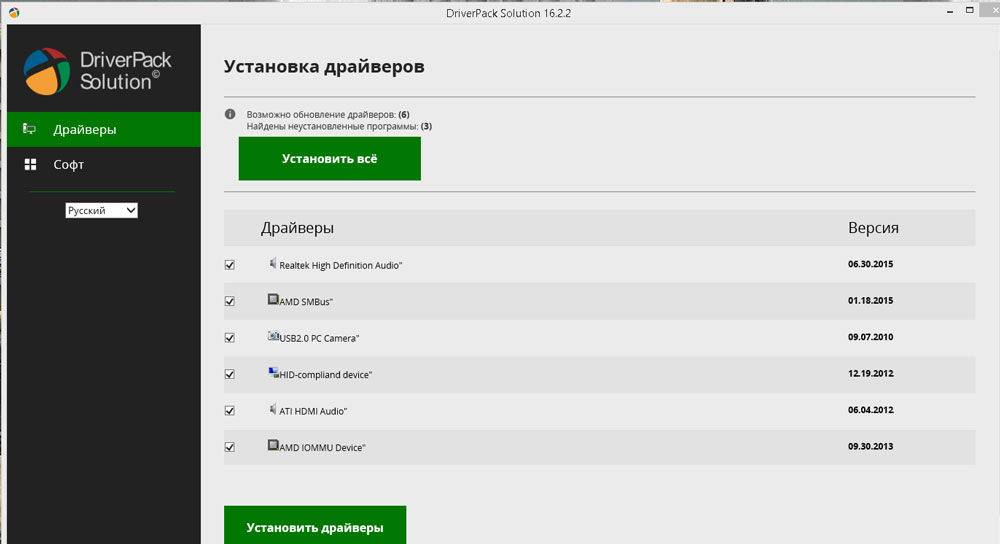Click the HID-compliand device icon
1000x544 pixels.
coord(273,372)
